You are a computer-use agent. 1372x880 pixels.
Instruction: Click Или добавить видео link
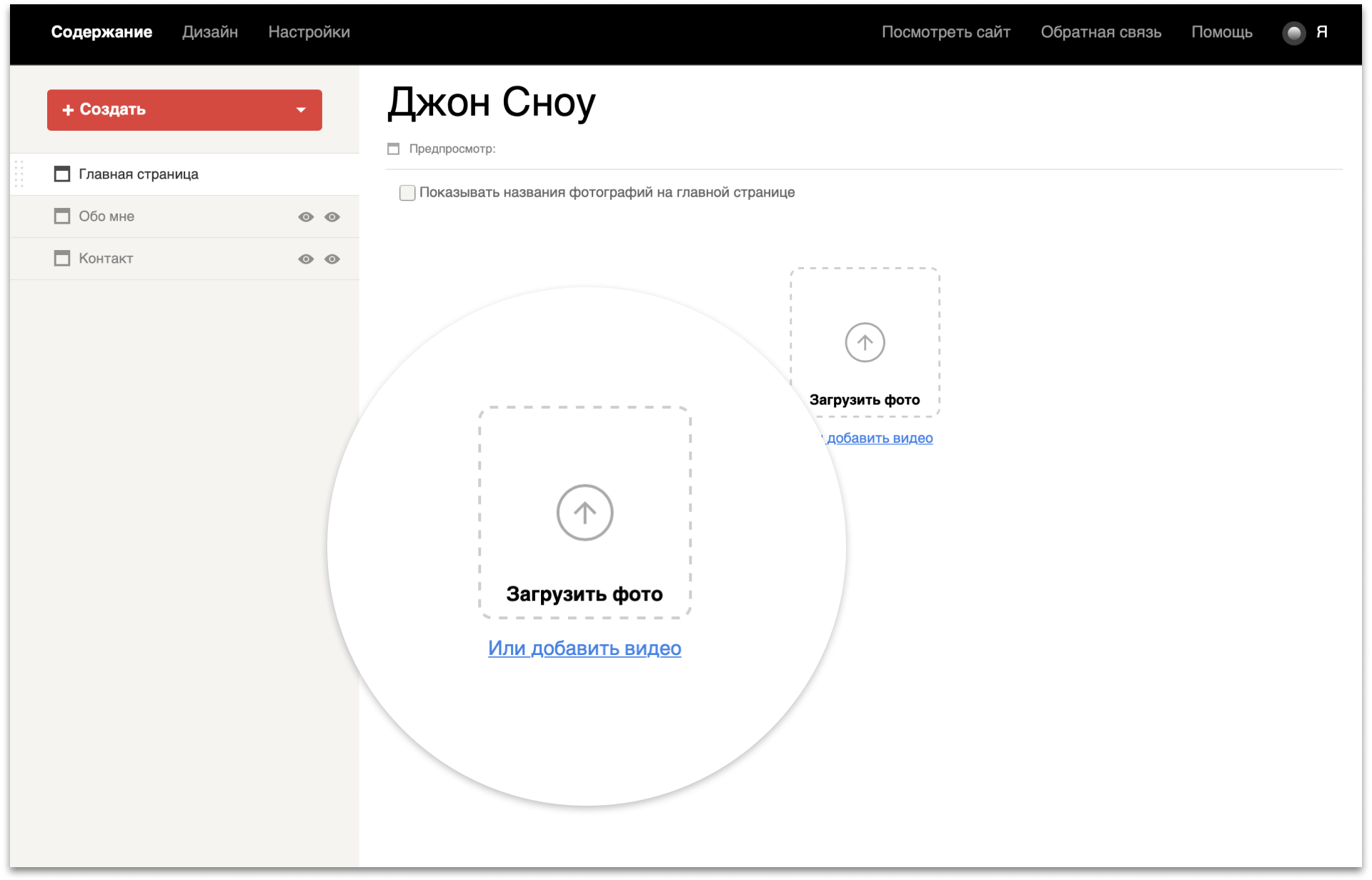pos(584,648)
